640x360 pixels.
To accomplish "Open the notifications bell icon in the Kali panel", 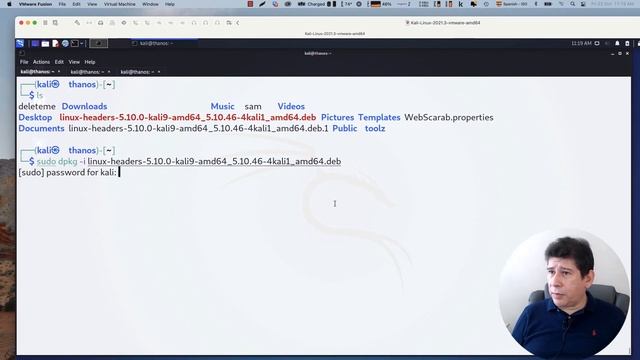I will pos(617,43).
